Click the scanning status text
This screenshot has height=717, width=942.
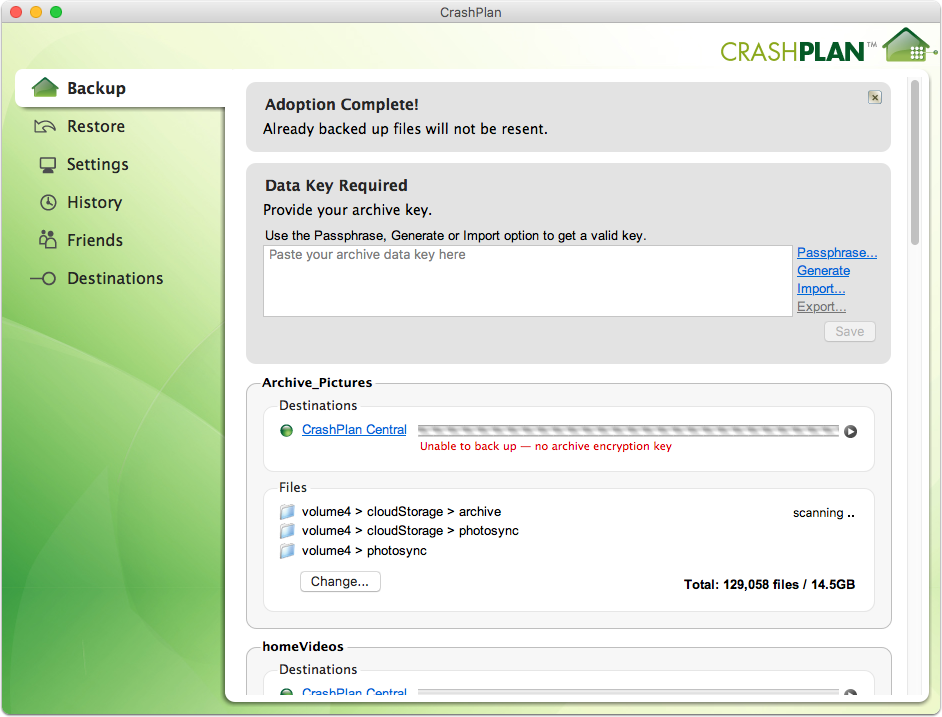pyautogui.click(x=823, y=513)
